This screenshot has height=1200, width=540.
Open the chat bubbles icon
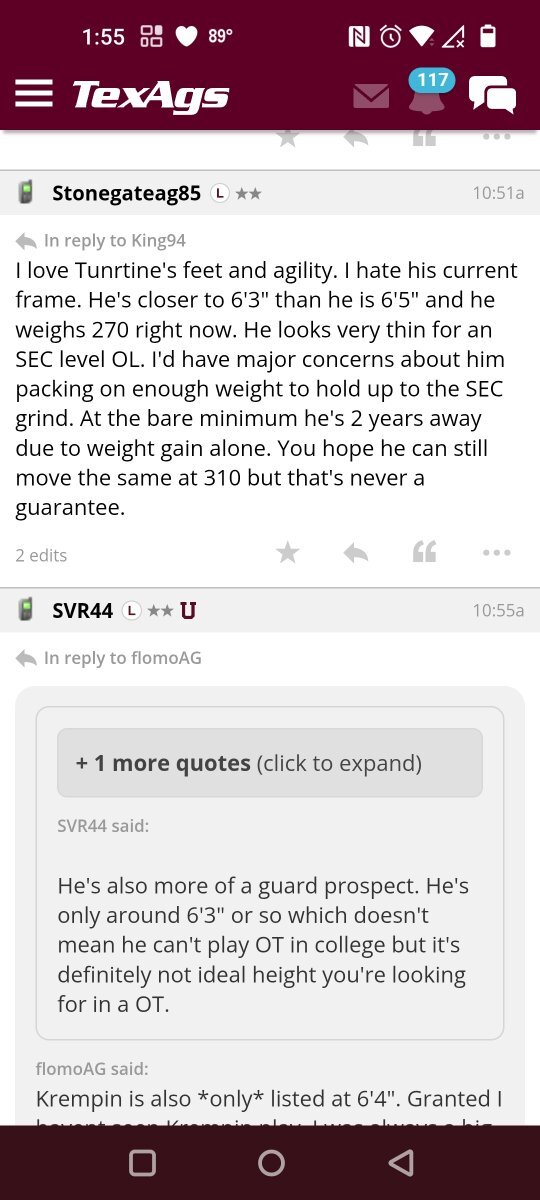(492, 96)
